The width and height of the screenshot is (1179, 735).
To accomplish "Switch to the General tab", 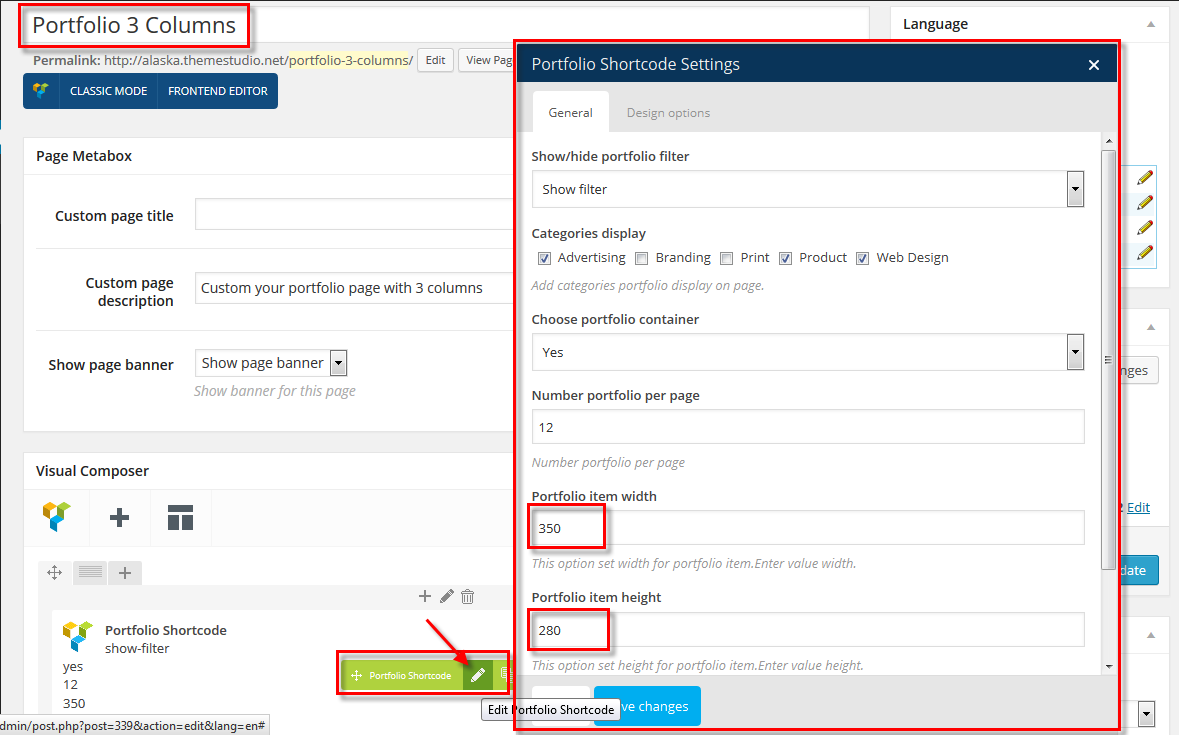I will coord(570,113).
